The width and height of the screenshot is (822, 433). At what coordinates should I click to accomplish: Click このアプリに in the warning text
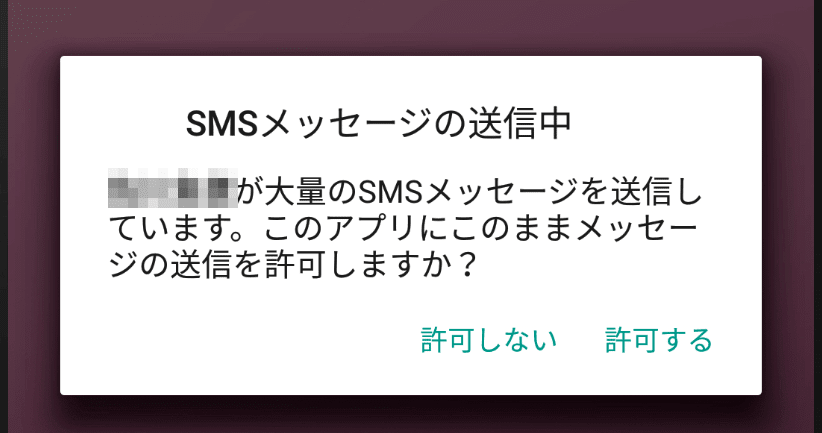pos(356,229)
